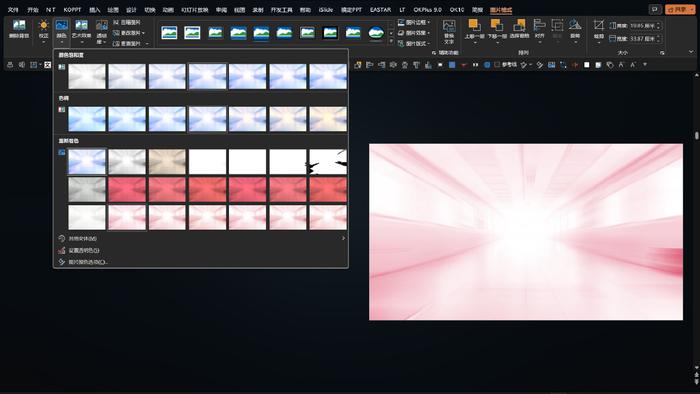Click the printer icon in the quick toolbar
700x394 pixels.
click(10, 65)
